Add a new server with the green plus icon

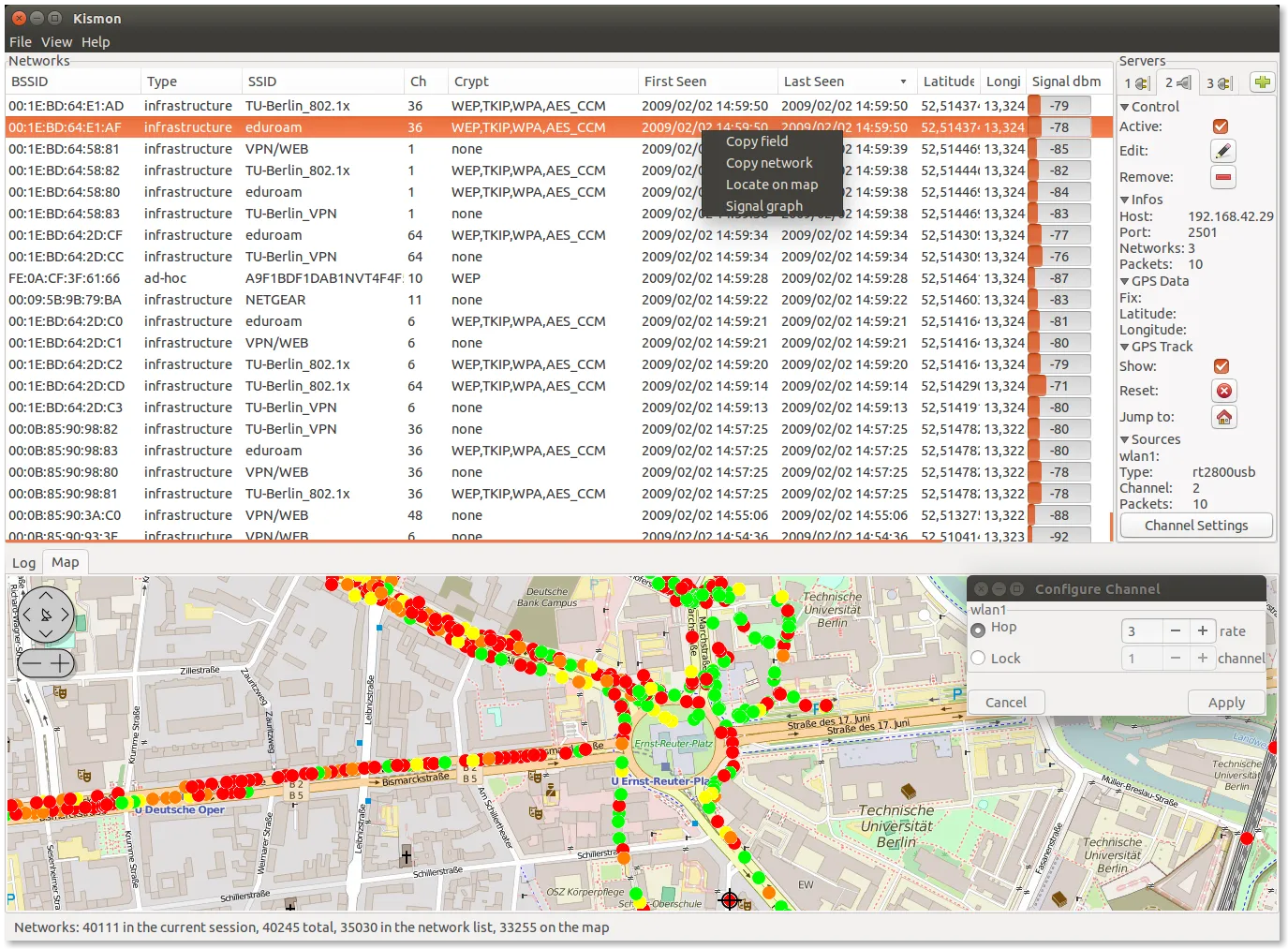(x=1261, y=82)
